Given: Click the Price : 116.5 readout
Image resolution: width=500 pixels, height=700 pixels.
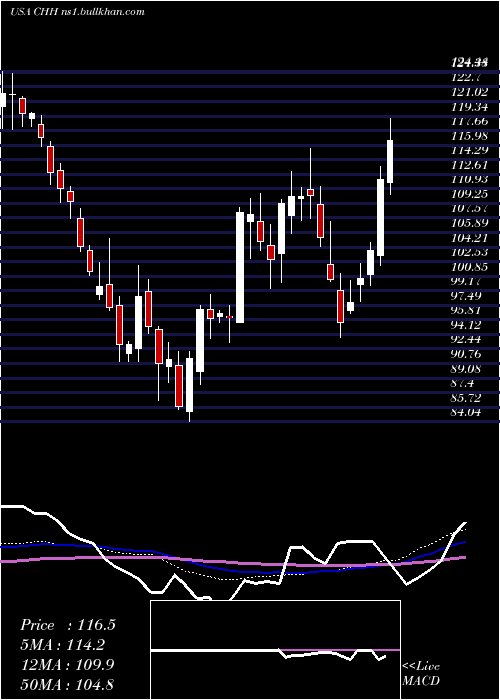Looking at the screenshot, I should pyautogui.click(x=68, y=625).
